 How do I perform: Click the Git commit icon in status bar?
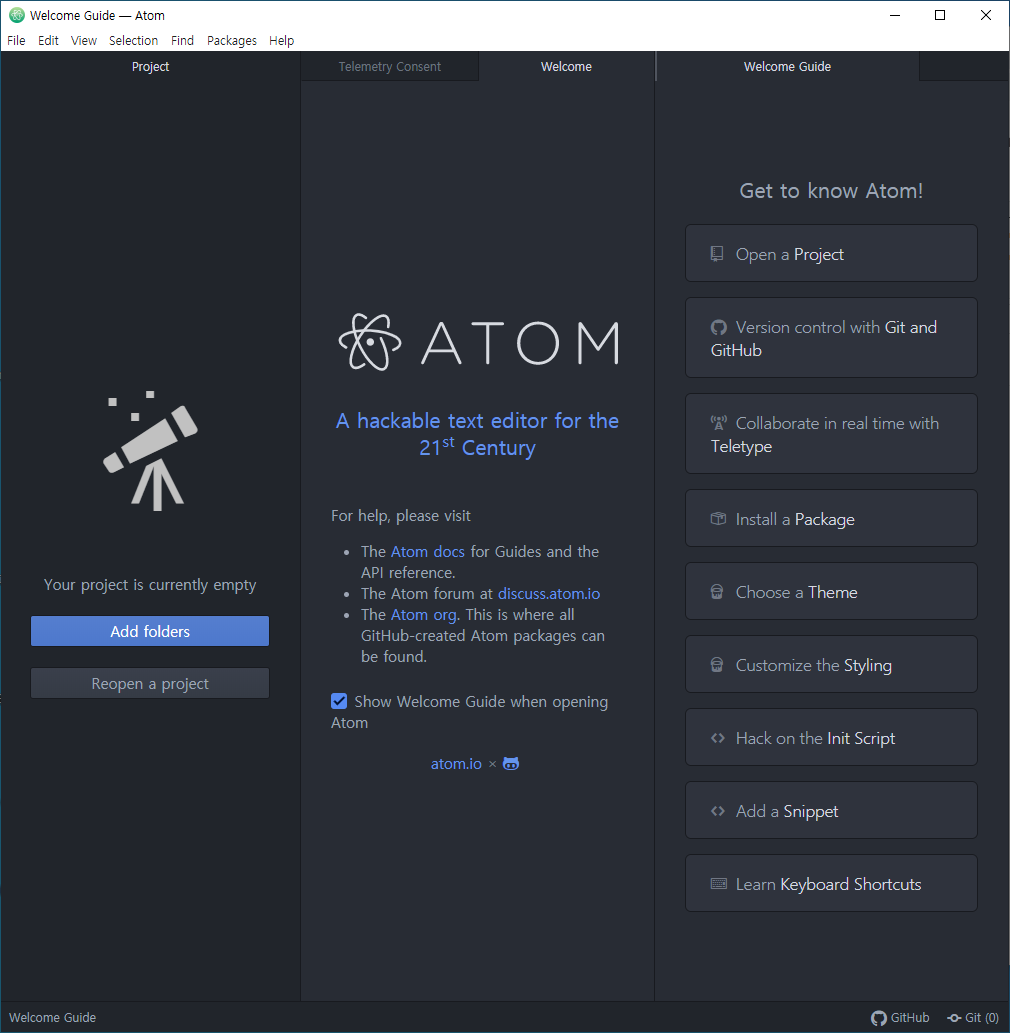(x=954, y=1018)
